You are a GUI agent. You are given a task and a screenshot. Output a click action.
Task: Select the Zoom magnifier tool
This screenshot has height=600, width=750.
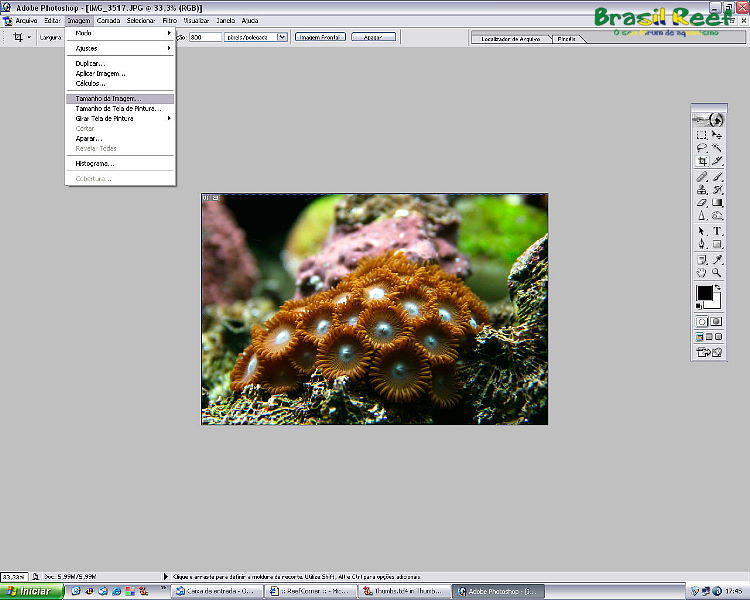pos(717,272)
